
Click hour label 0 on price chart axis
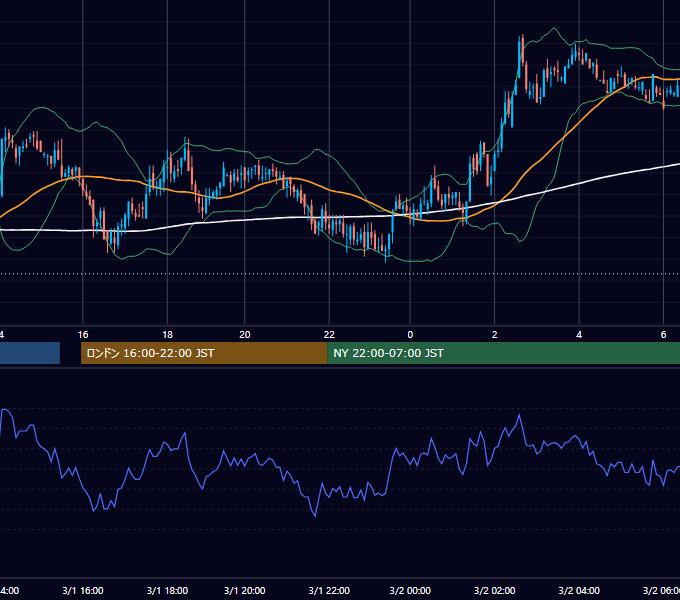410,335
